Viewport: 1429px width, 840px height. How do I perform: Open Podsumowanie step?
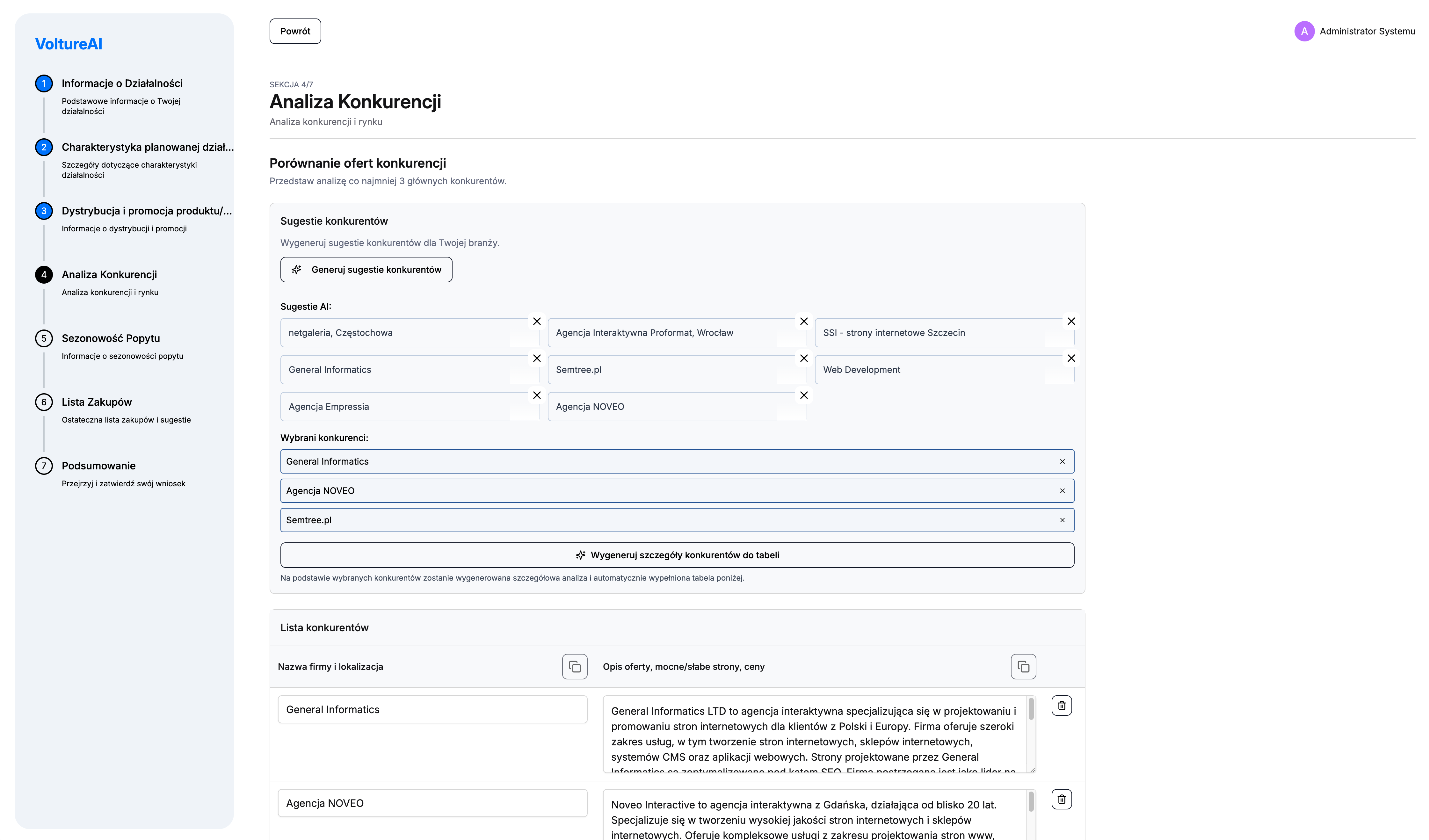coord(98,466)
